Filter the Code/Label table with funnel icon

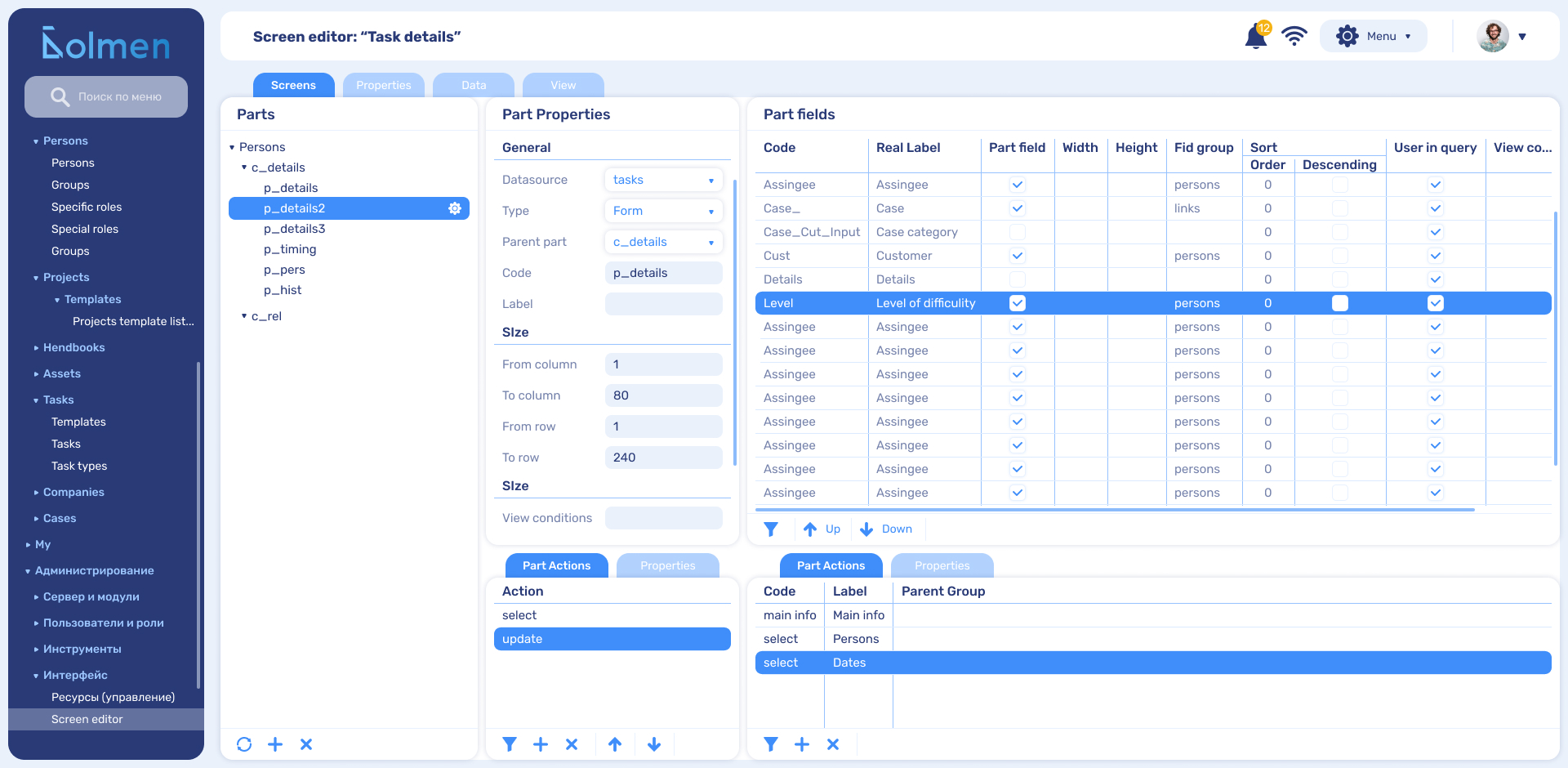771,744
